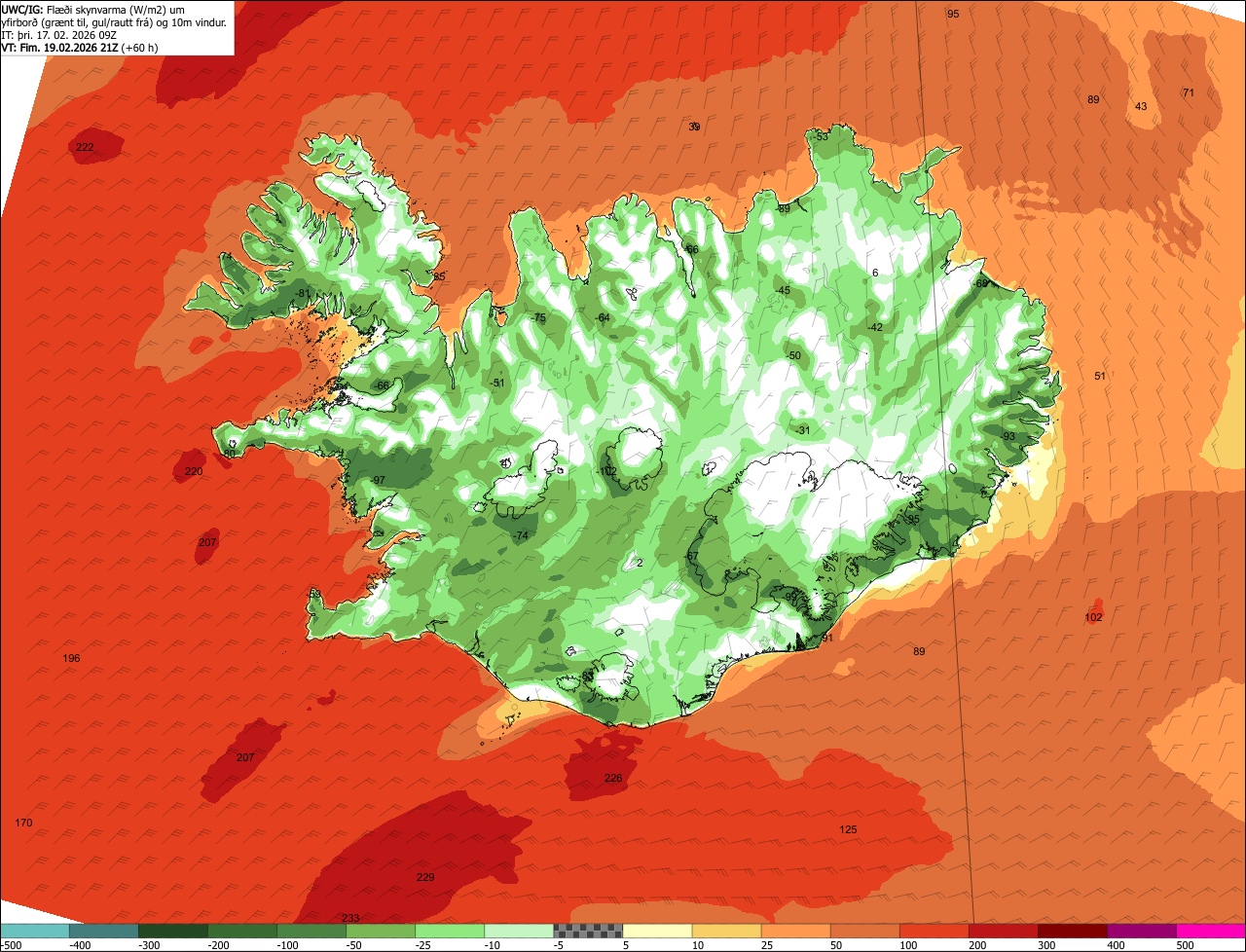The width and height of the screenshot is (1246, 952).
Task: Select the darkest green -300 to -200 legend swatch
Action: 173,931
